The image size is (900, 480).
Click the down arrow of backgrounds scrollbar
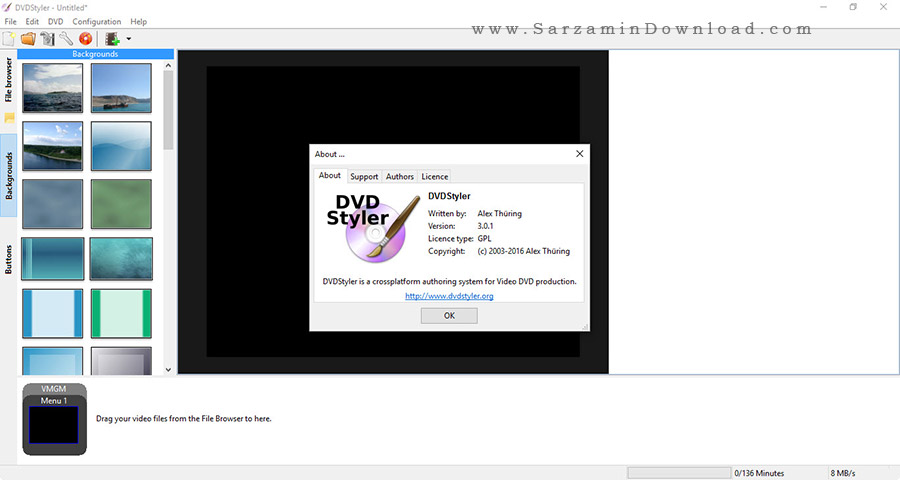pos(168,370)
